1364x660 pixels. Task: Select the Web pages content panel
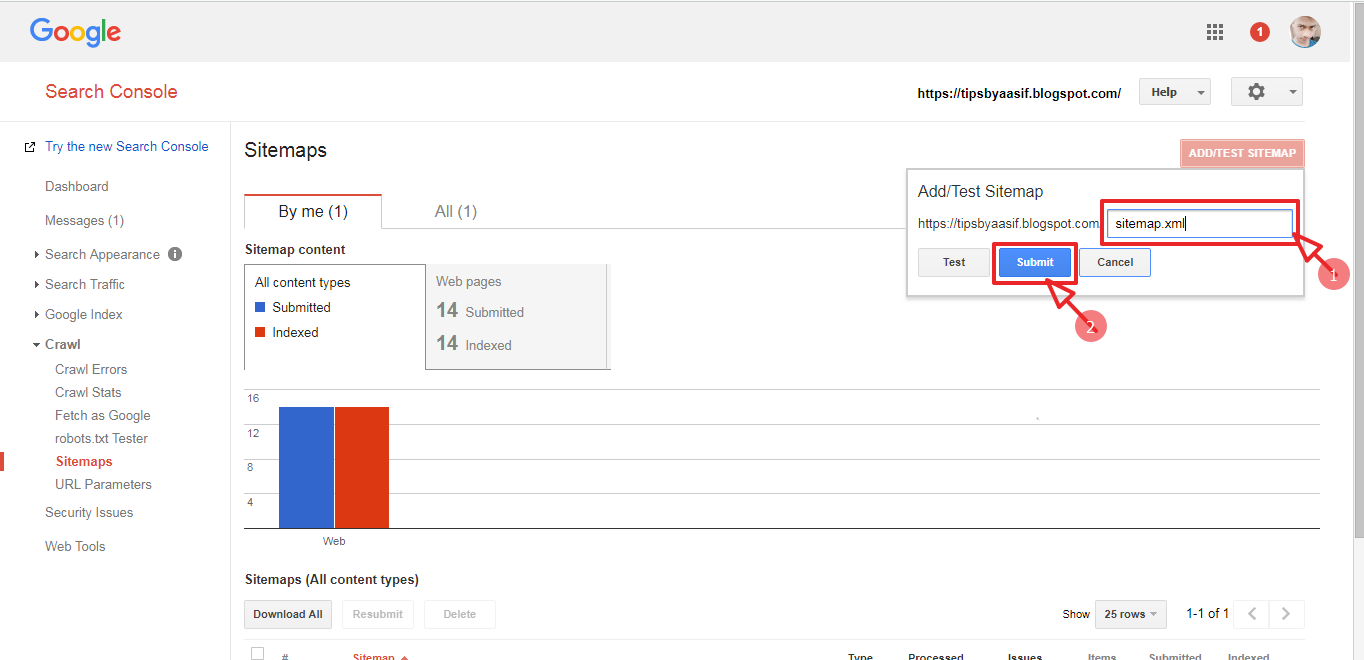pos(517,316)
